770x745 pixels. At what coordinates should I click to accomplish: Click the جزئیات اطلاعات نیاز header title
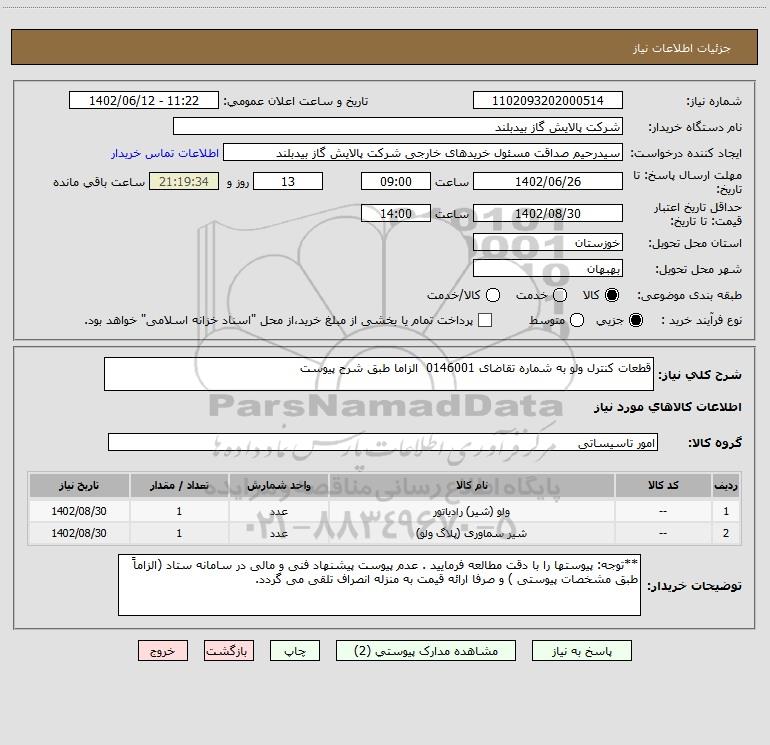[x=682, y=48]
